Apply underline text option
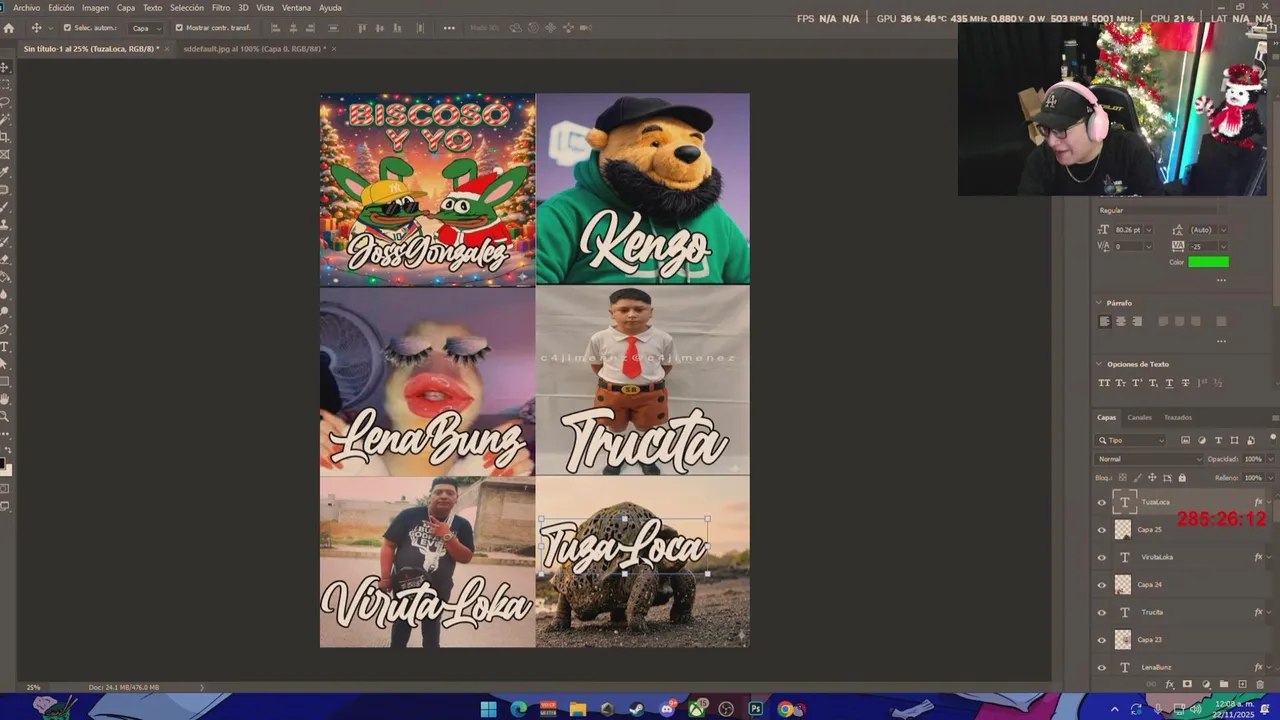The height and width of the screenshot is (720, 1280). tap(1169, 383)
